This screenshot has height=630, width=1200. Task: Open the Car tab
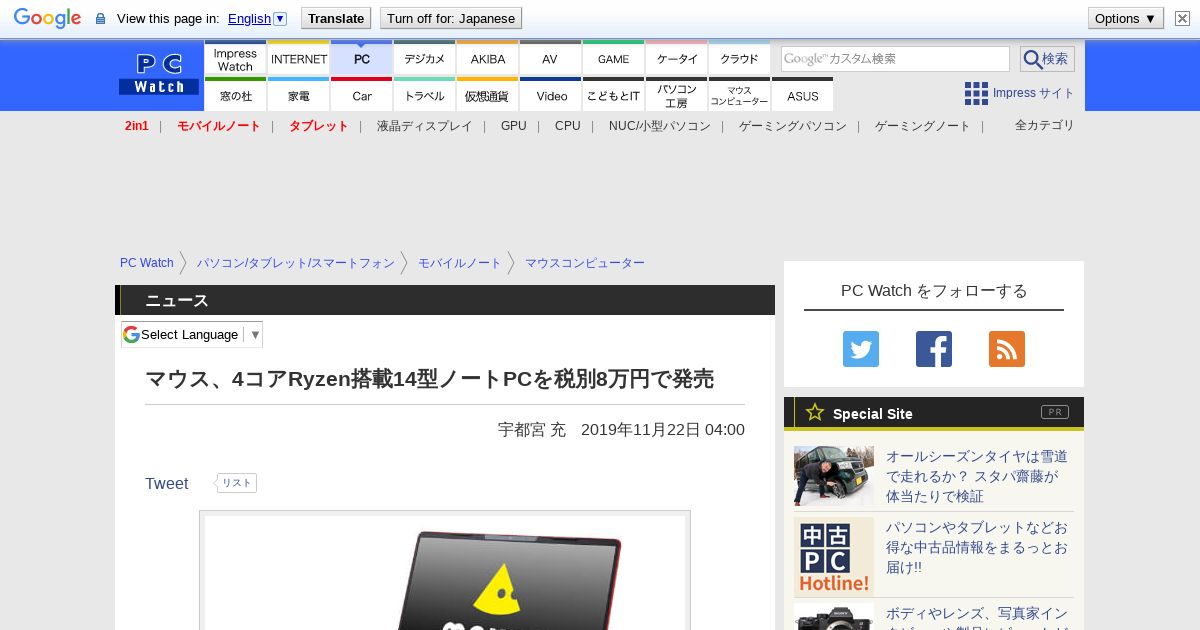362,95
